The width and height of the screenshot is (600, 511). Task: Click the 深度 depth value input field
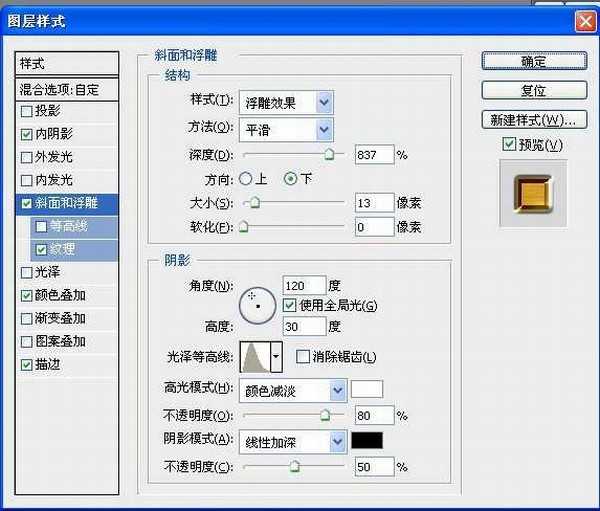[x=373, y=155]
